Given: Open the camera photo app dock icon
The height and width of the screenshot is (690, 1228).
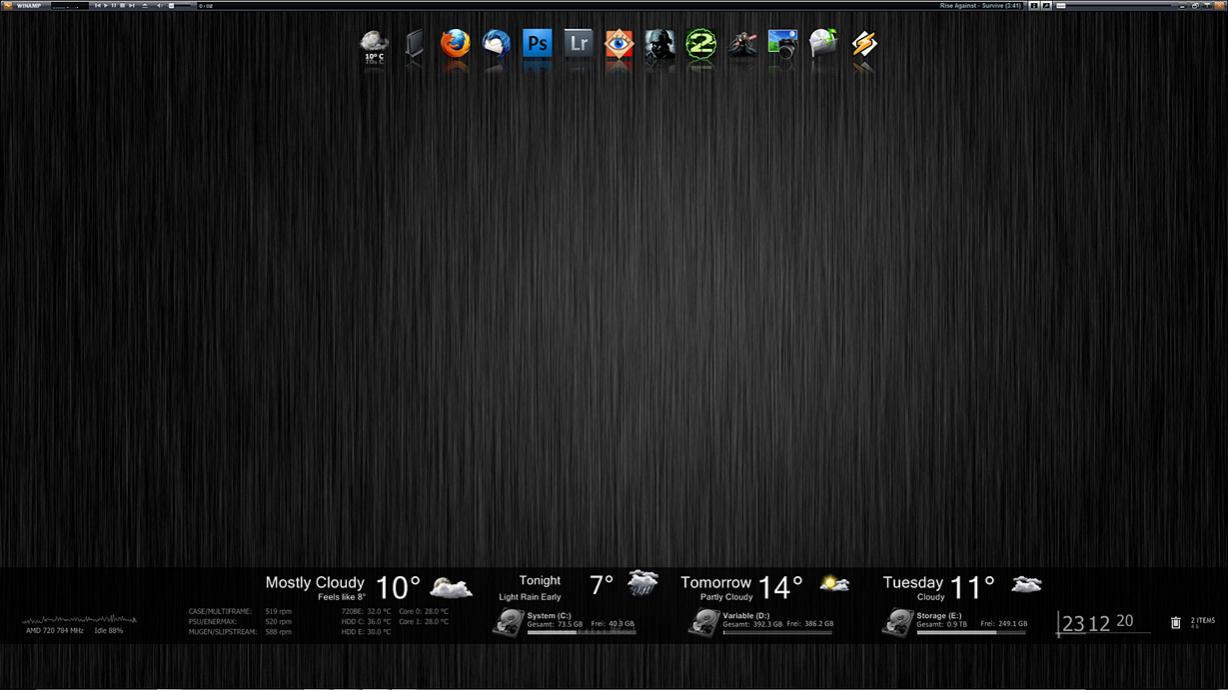Looking at the screenshot, I should (x=782, y=44).
